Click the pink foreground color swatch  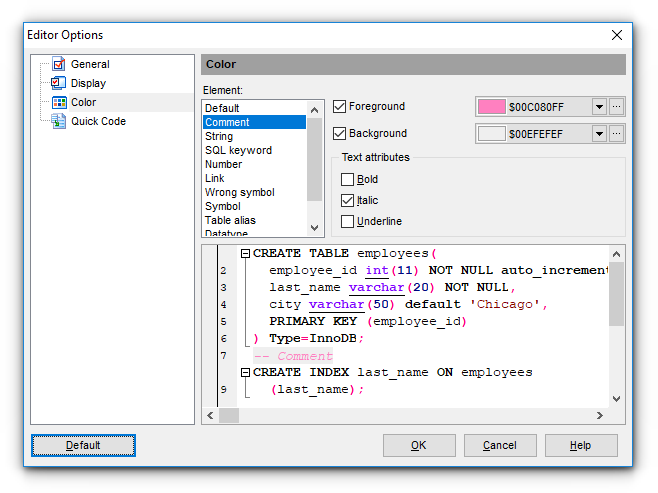492,106
